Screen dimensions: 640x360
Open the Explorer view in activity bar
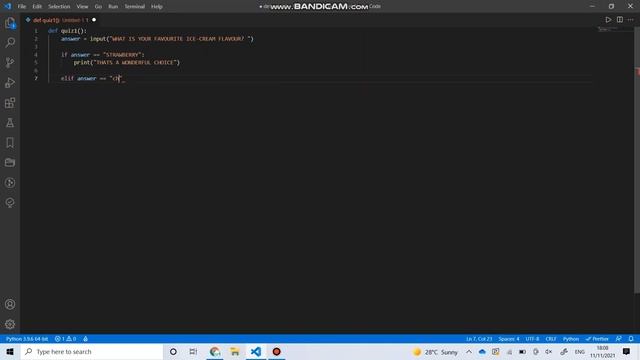click(x=10, y=23)
